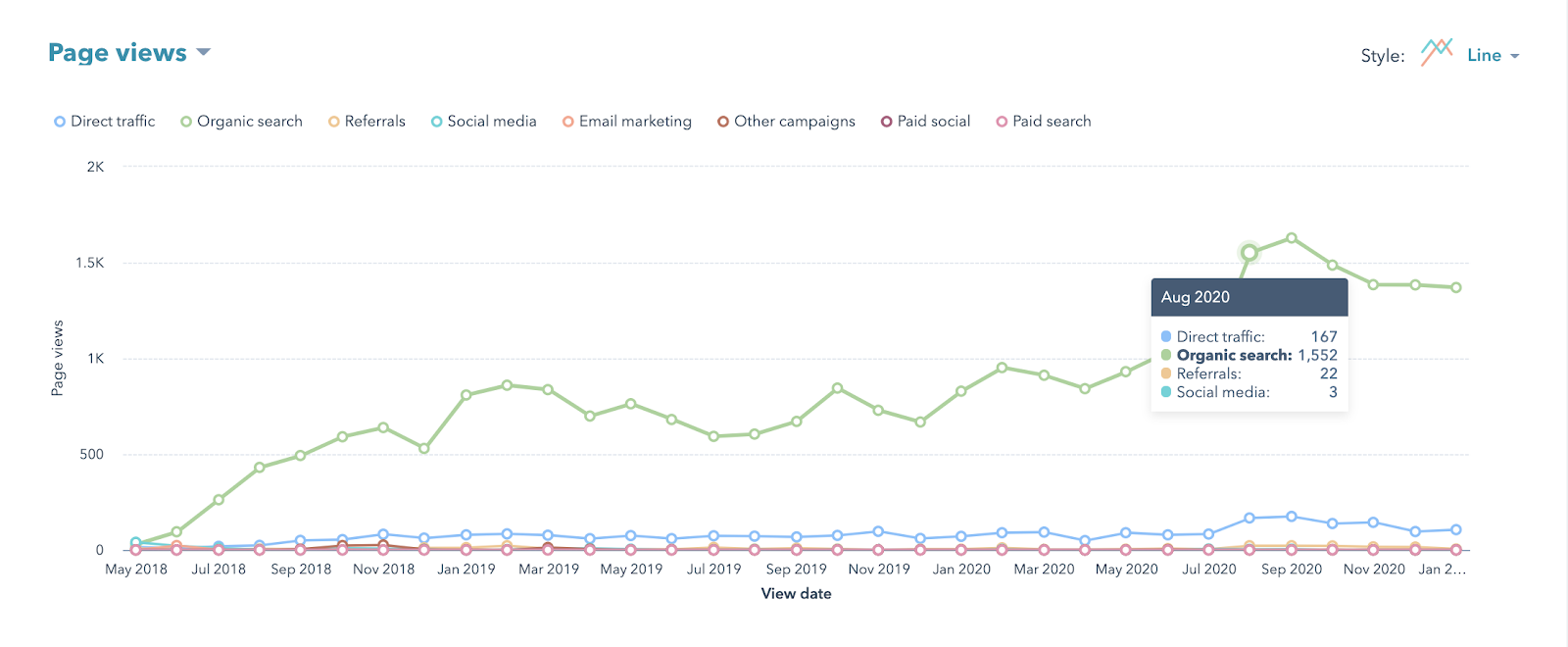Click the Page views heading

point(116,52)
